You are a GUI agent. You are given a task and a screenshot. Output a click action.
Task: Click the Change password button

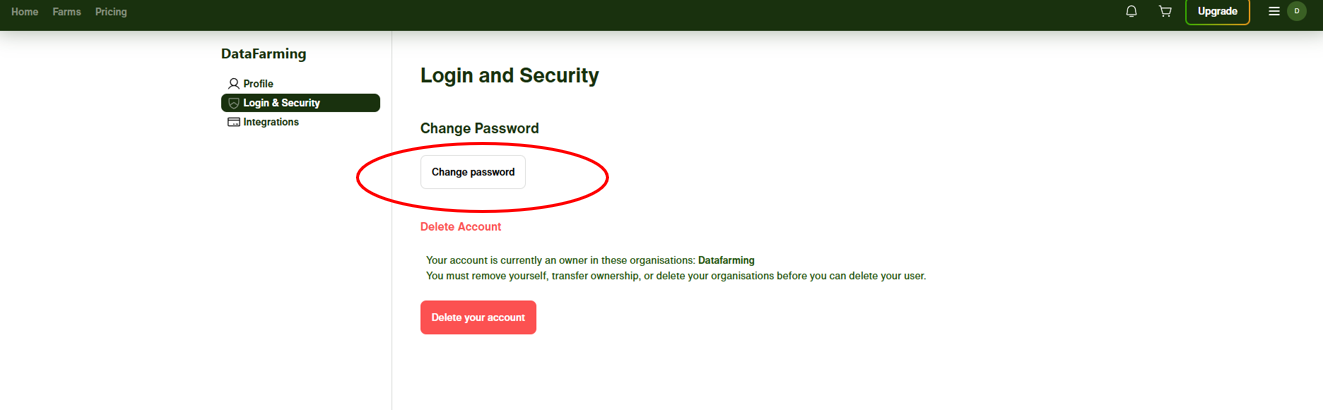(x=473, y=172)
